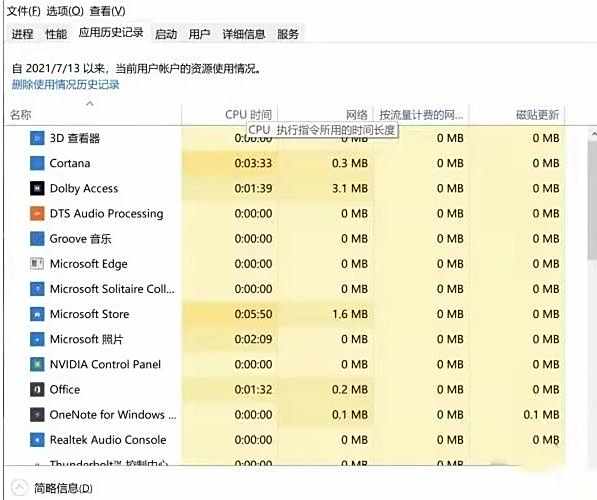Sort by 按流量计费的网络 column header

[421, 115]
